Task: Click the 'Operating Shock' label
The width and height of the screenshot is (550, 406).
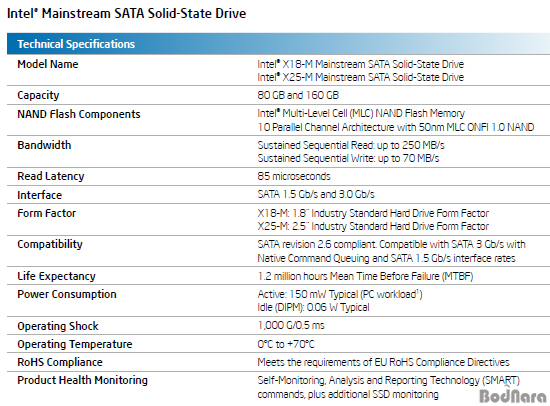Action: tap(58, 326)
